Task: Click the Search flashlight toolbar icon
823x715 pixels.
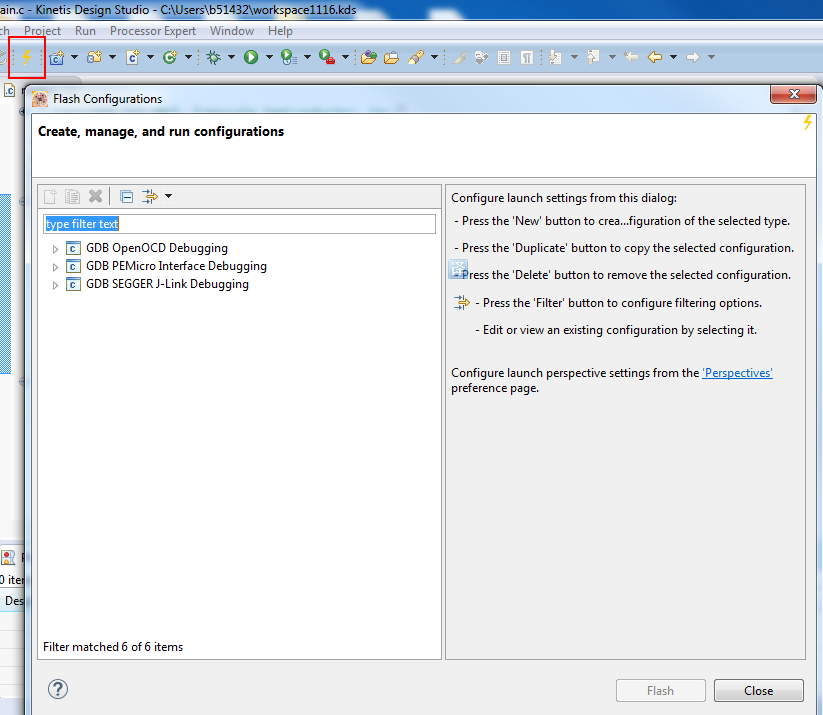Action: (416, 57)
